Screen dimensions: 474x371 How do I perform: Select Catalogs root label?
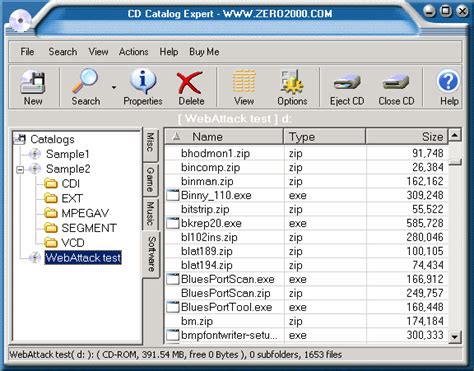point(52,139)
